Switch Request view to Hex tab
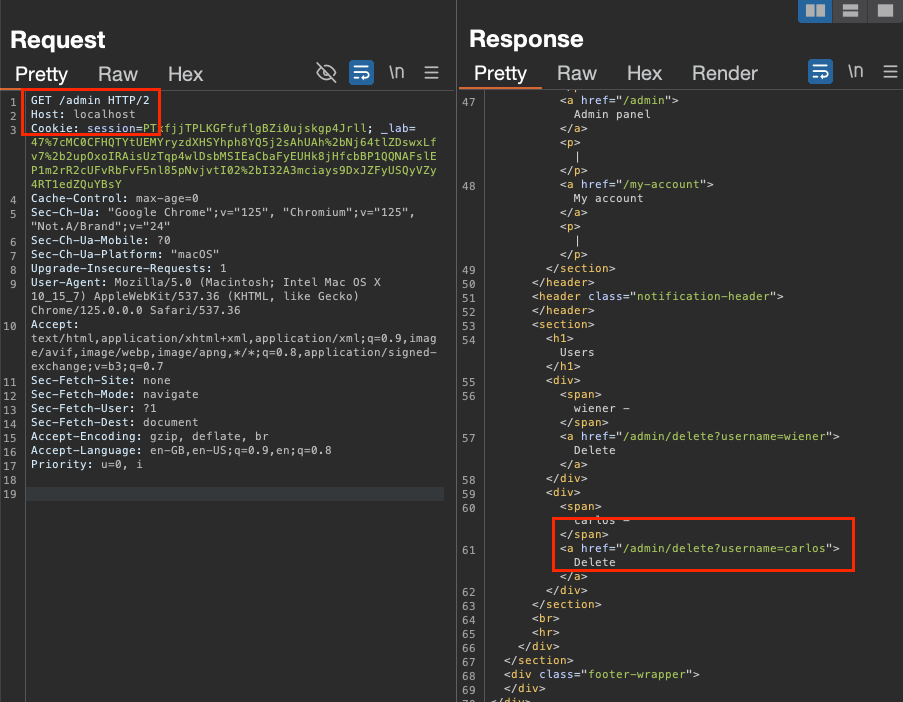 point(185,74)
